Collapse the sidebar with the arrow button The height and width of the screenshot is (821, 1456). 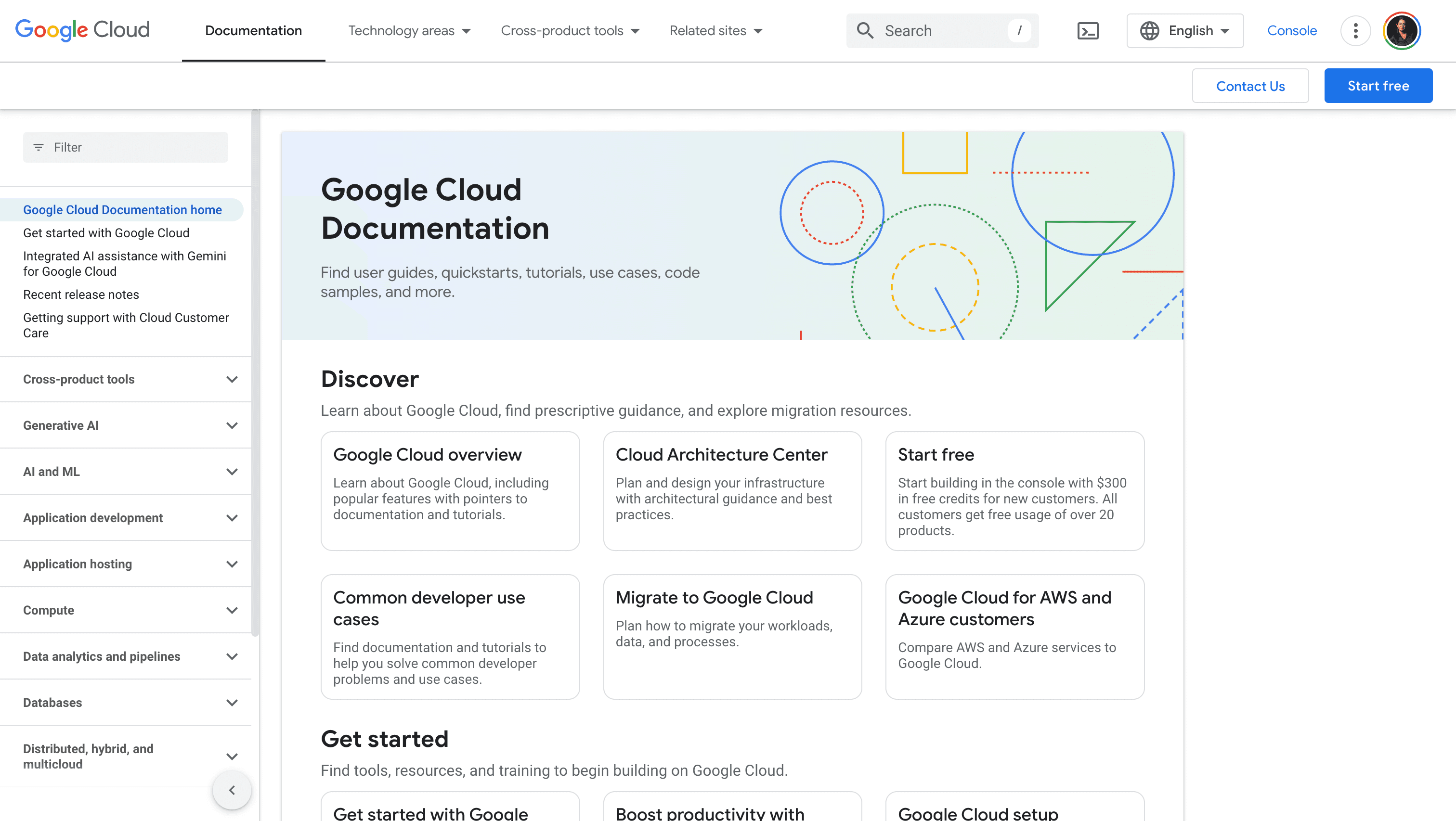[x=232, y=790]
